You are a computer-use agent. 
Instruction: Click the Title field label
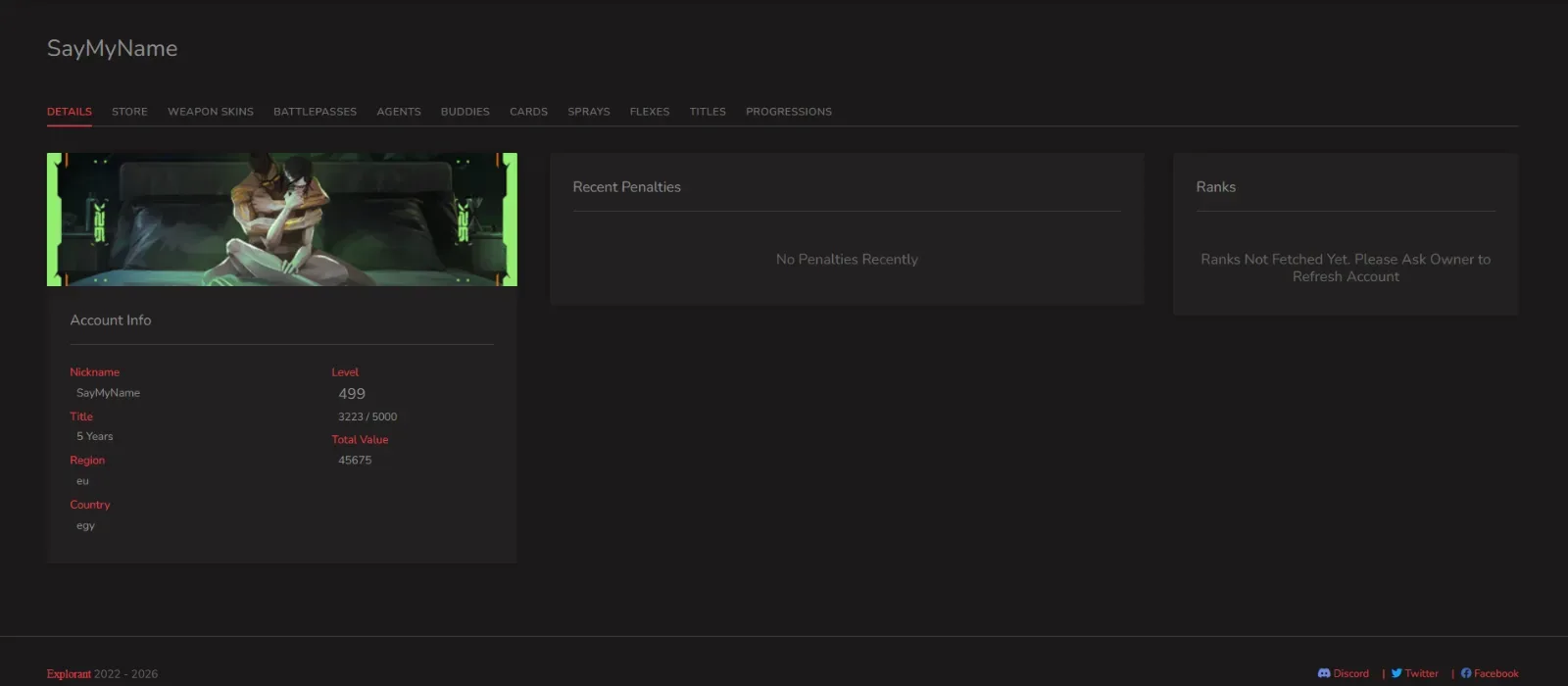(x=81, y=416)
